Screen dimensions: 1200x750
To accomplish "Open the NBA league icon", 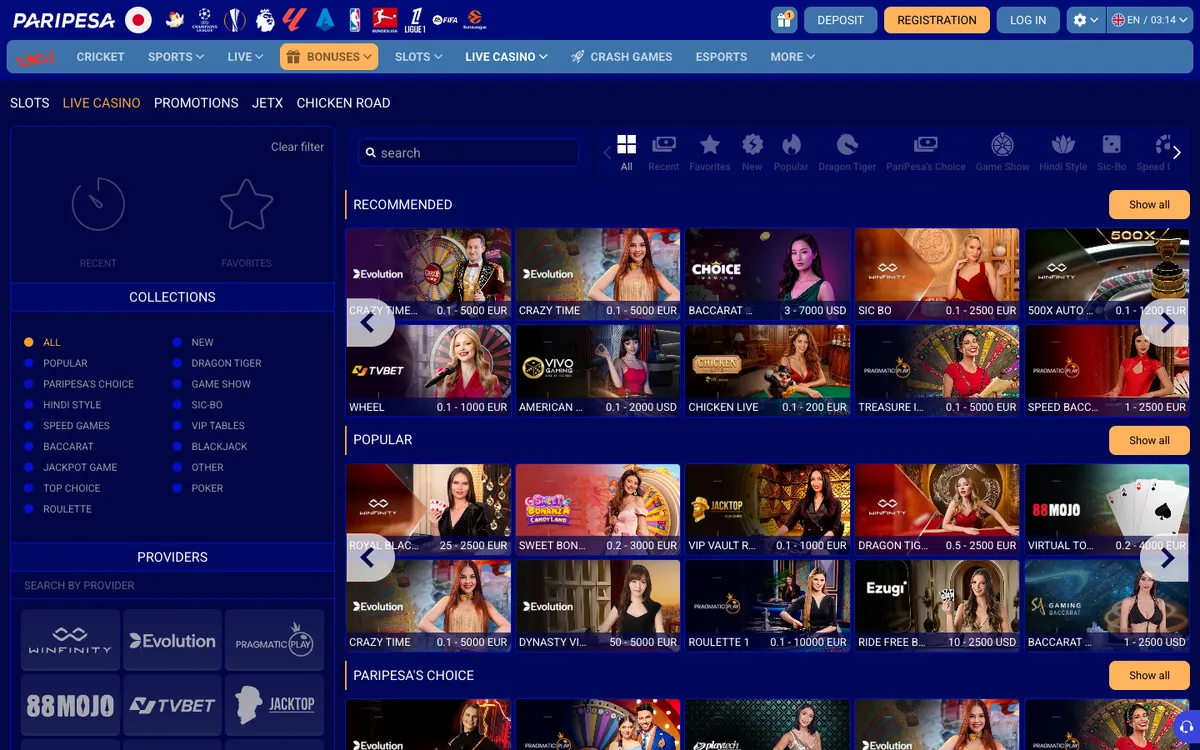I will point(355,19).
